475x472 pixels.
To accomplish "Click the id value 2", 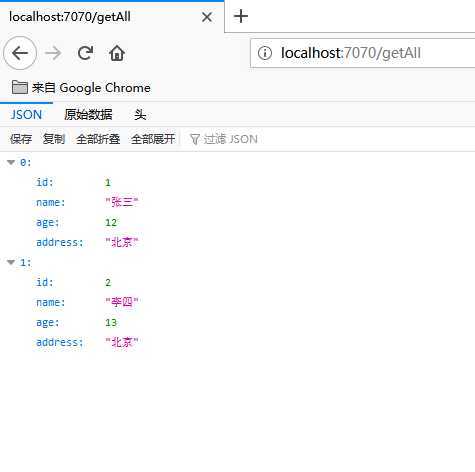I will 108,282.
